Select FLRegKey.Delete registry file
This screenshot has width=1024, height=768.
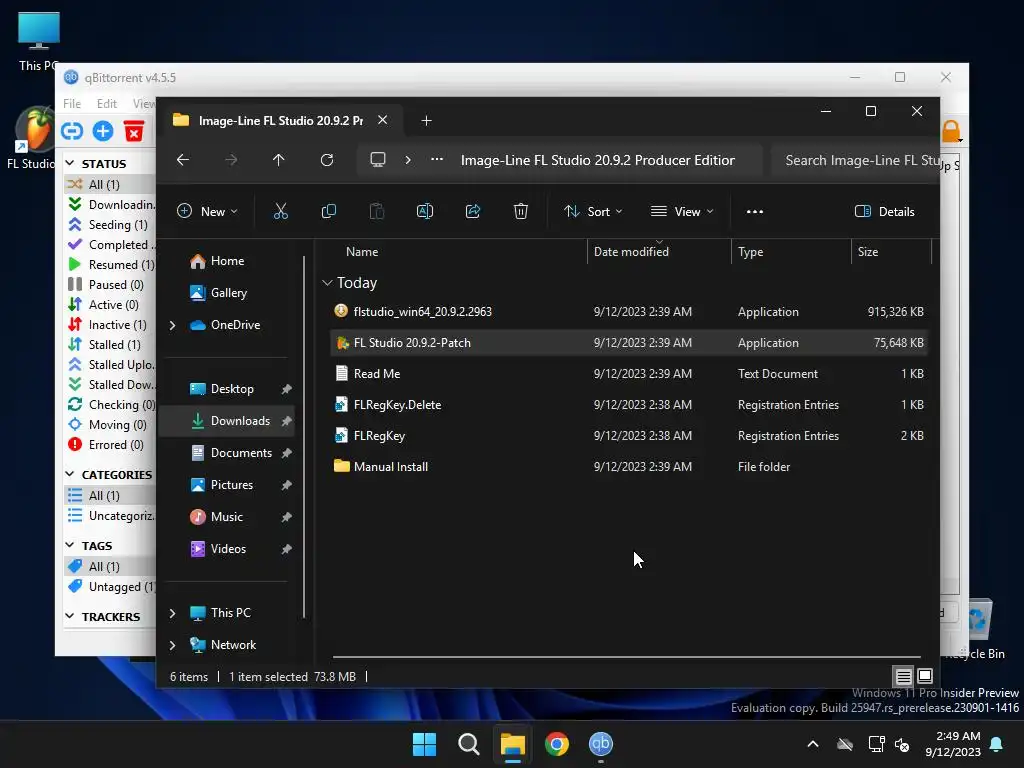[x=630, y=405]
